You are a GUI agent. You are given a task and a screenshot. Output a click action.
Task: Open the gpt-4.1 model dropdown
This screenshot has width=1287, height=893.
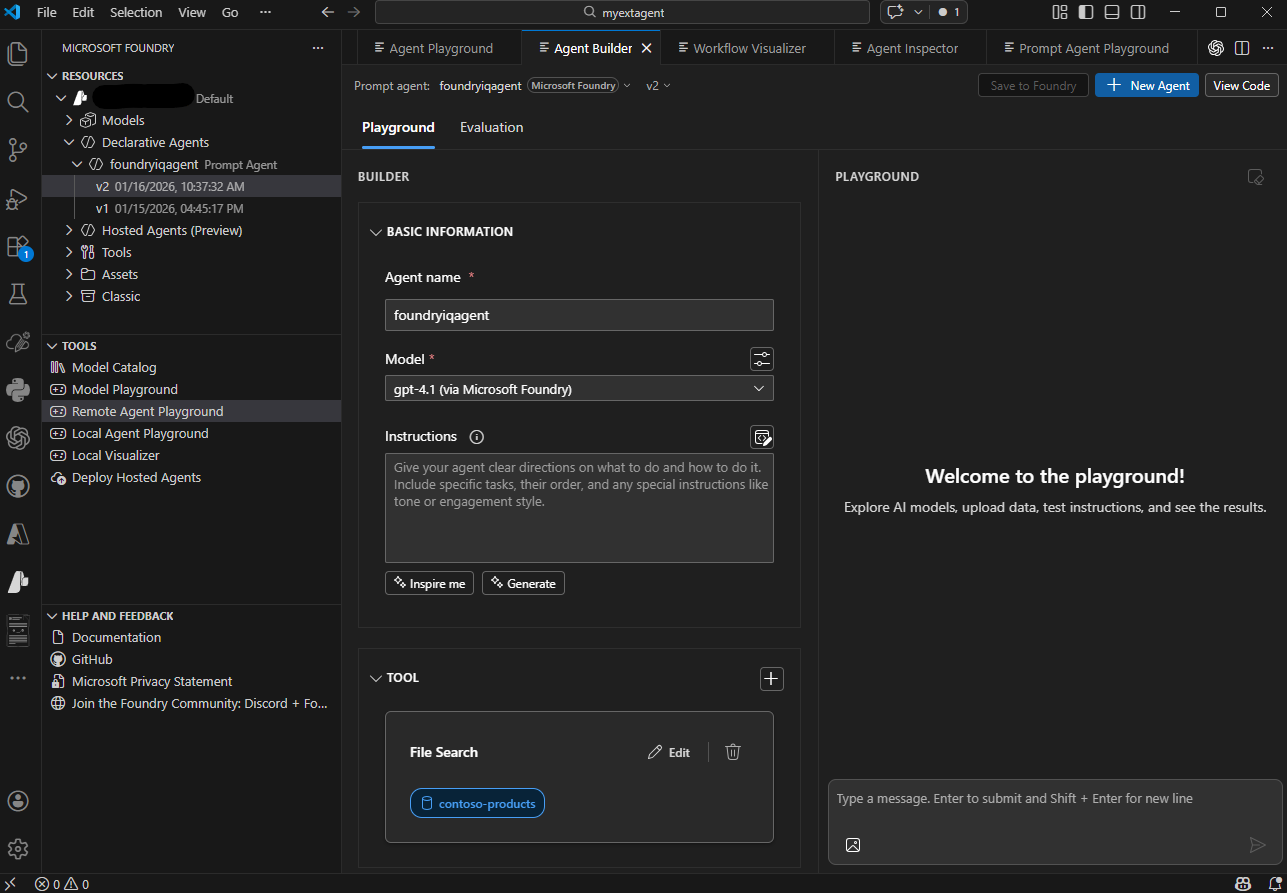(x=579, y=388)
